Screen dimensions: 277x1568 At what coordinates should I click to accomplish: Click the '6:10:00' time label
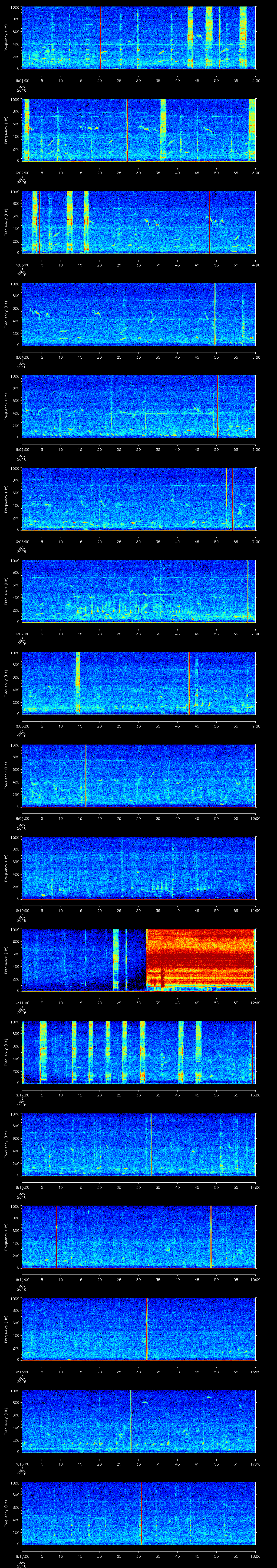point(22,910)
